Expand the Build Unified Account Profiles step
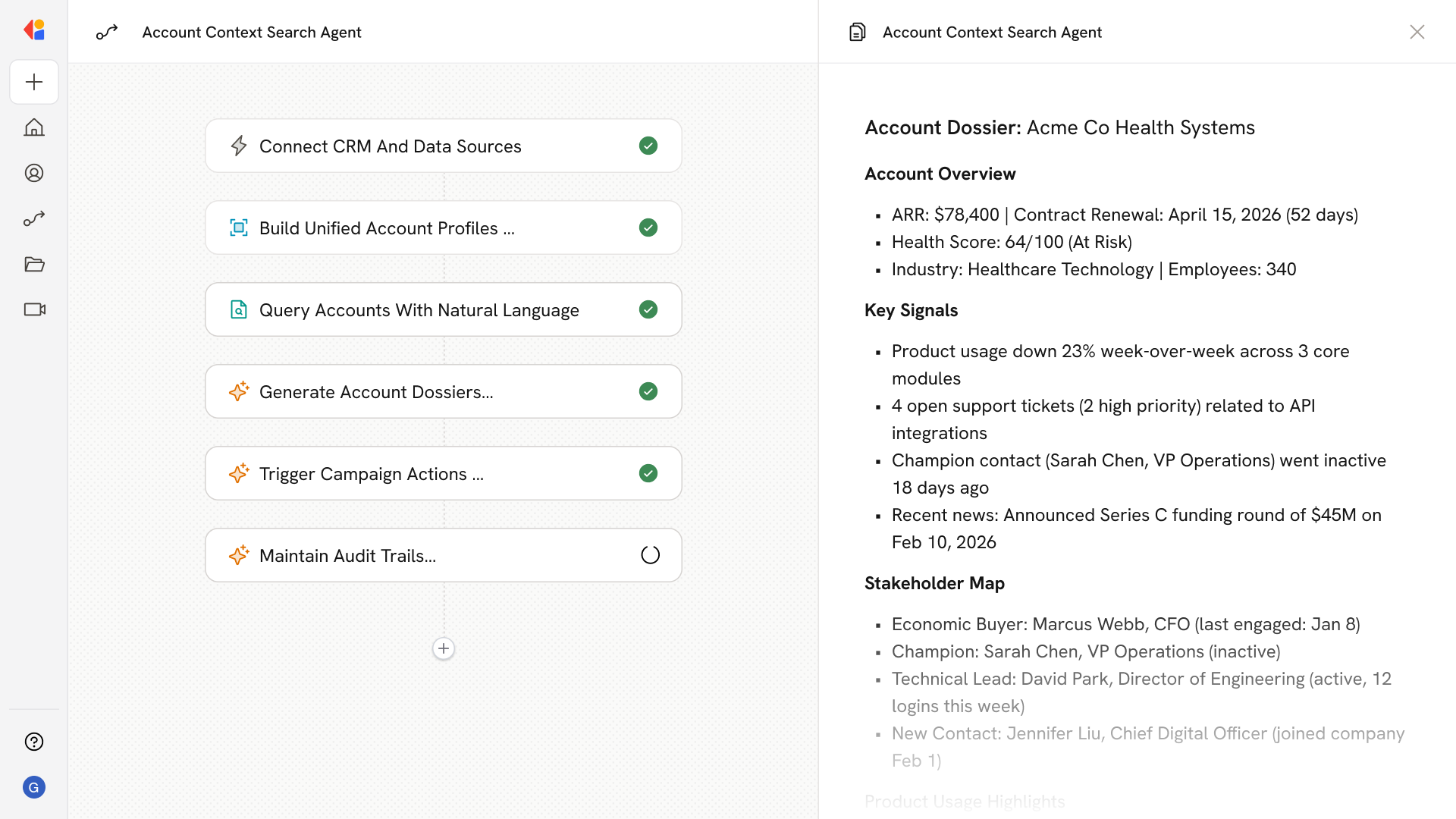The height and width of the screenshot is (819, 1456). tap(387, 228)
